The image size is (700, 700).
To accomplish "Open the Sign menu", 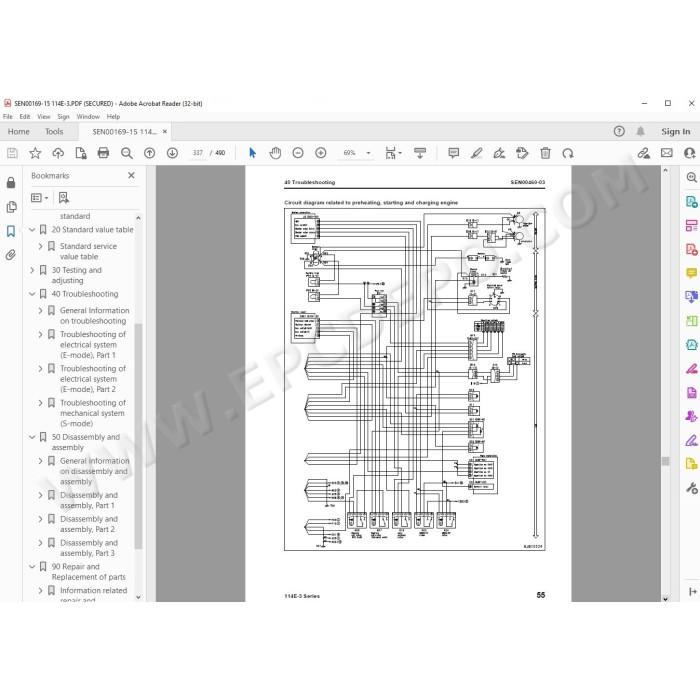I will [63, 117].
